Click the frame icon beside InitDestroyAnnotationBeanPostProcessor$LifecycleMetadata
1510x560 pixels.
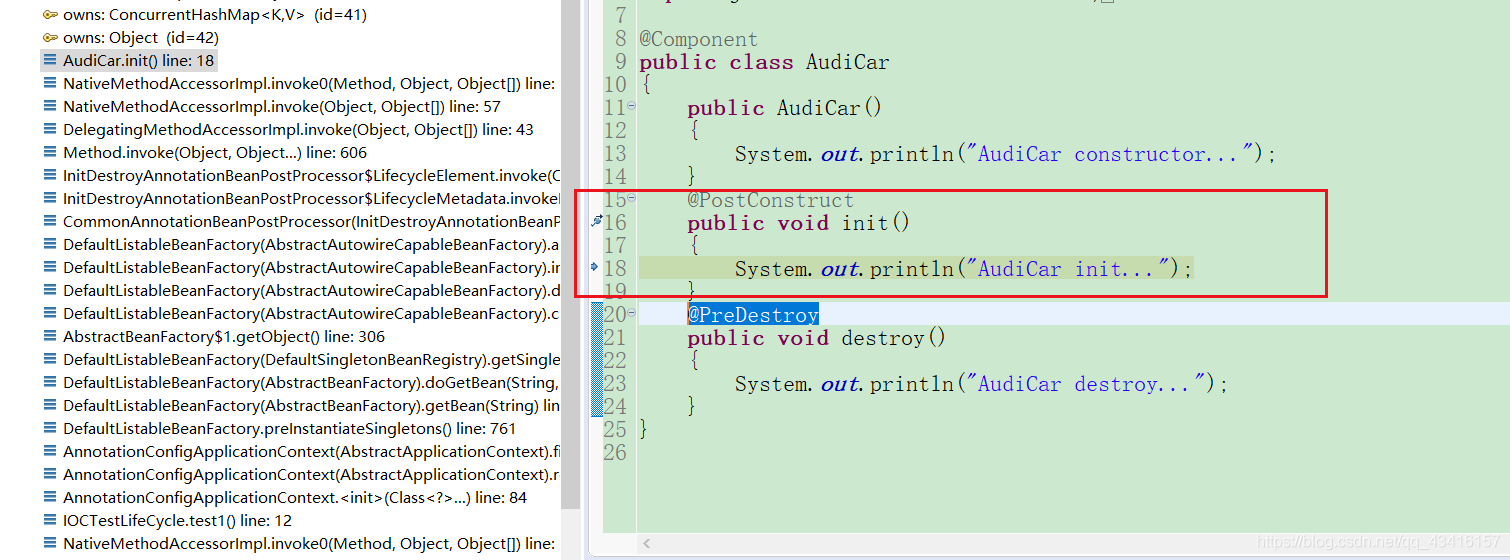(50, 199)
